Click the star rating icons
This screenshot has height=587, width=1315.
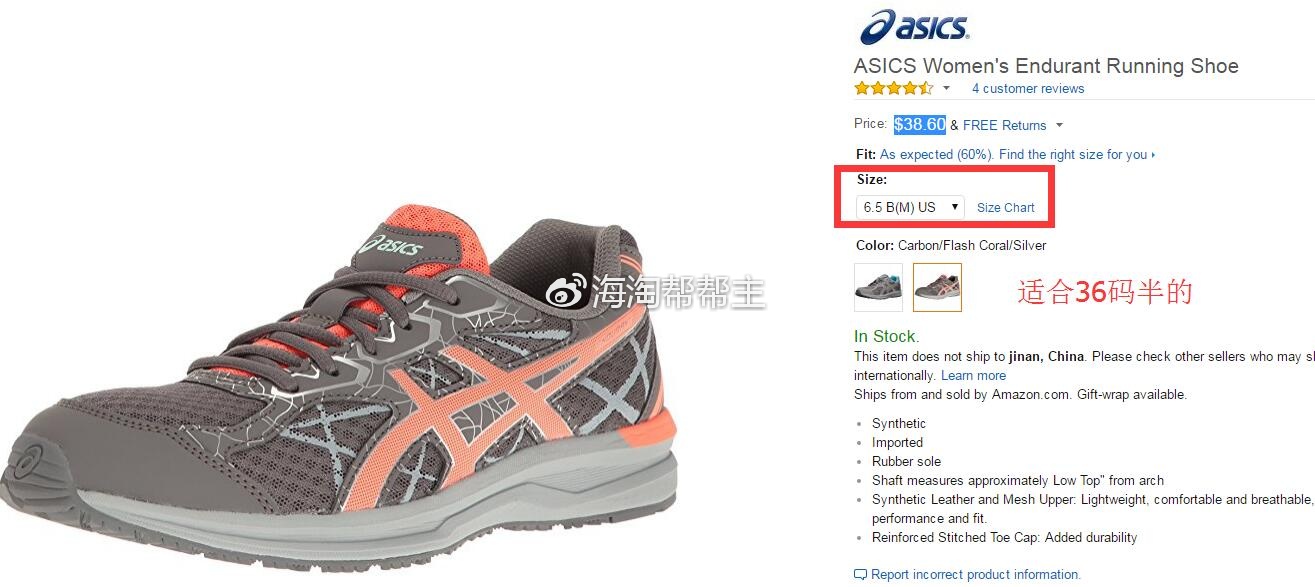[894, 88]
